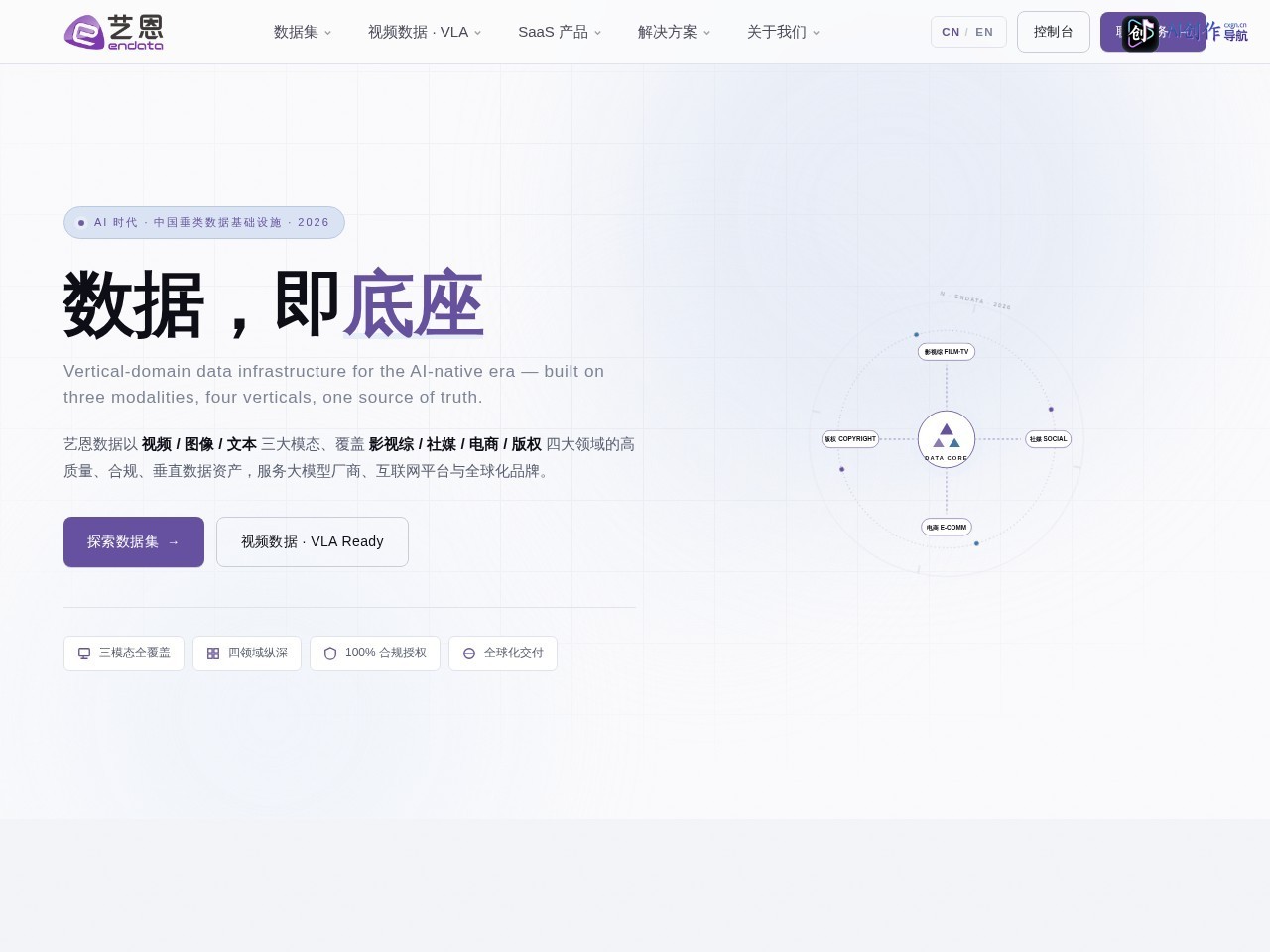
Task: Click the grid icon on 四领域纵深 chip
Action: click(x=213, y=654)
